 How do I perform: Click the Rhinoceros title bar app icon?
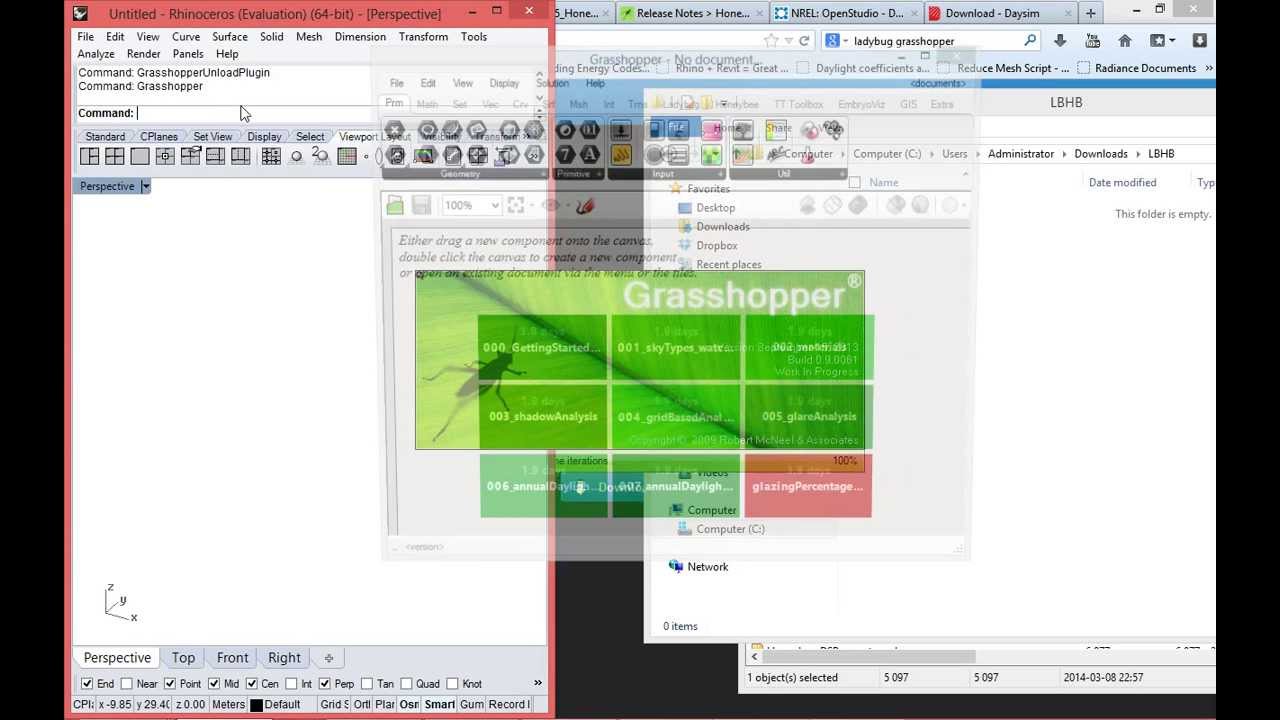click(81, 13)
